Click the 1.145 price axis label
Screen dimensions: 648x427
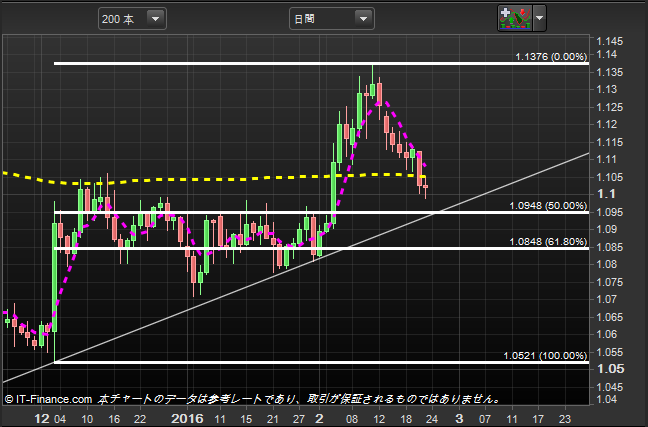pos(609,41)
